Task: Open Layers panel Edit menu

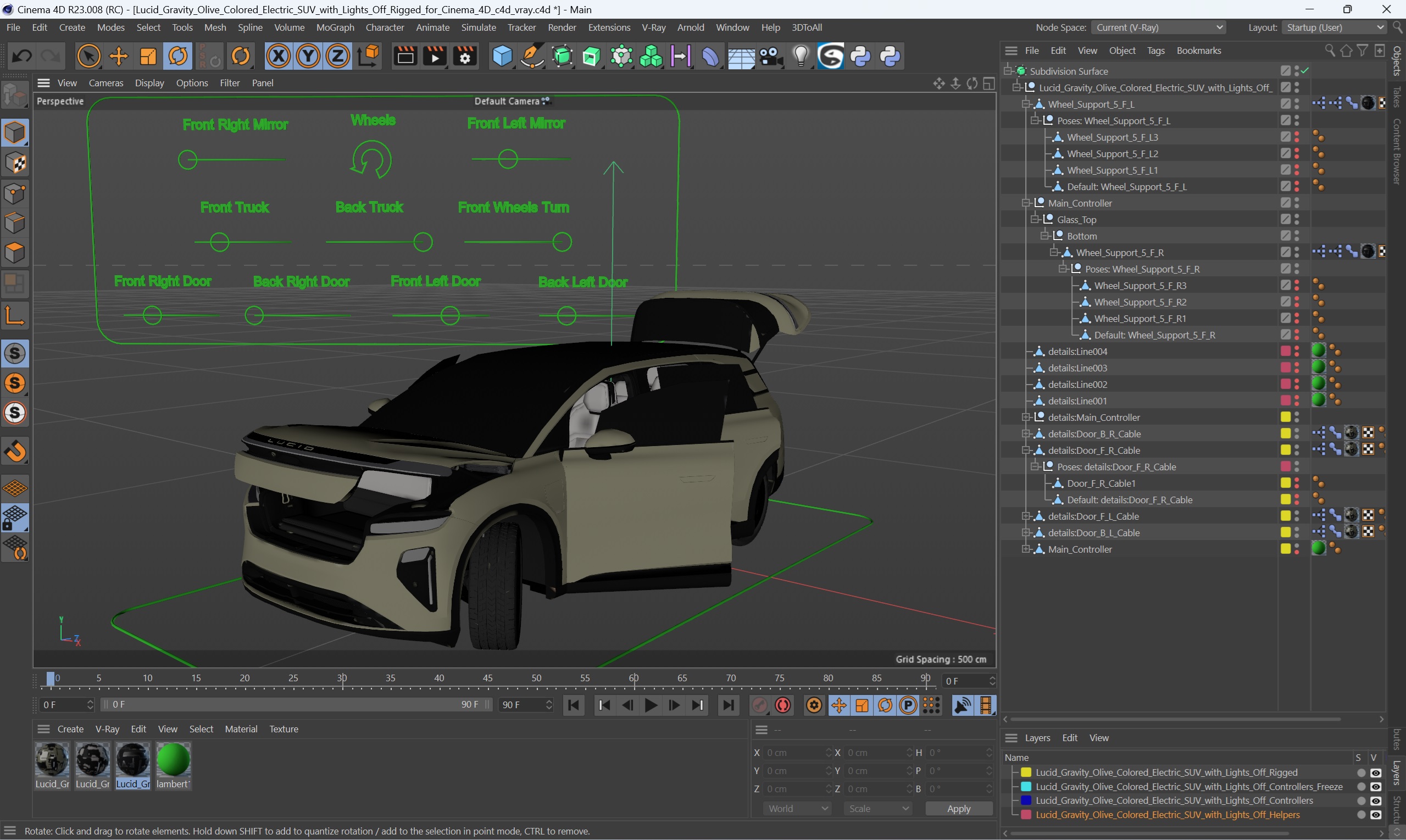Action: [1069, 738]
